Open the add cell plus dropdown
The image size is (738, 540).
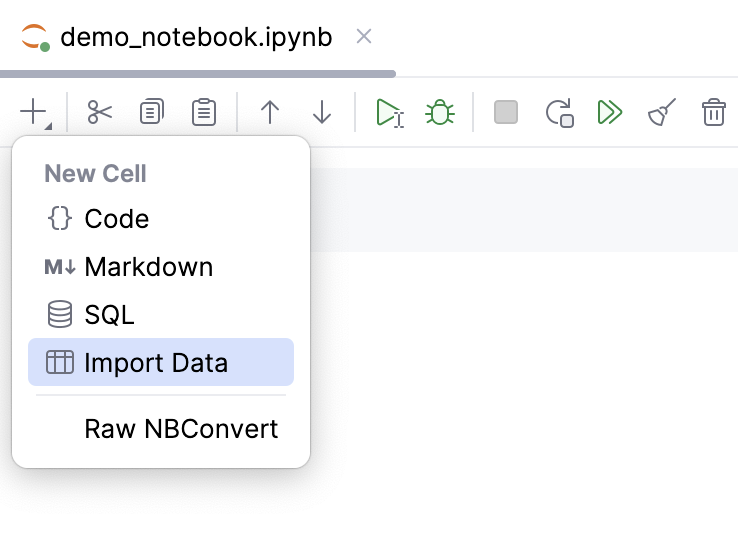(x=35, y=112)
